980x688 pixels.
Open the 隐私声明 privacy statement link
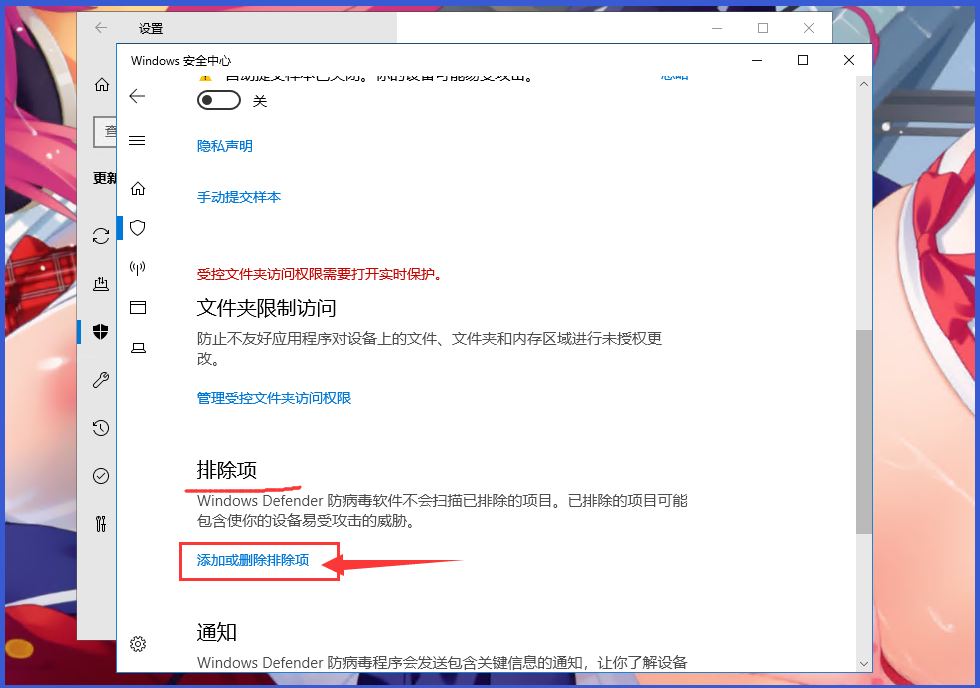tap(224, 145)
